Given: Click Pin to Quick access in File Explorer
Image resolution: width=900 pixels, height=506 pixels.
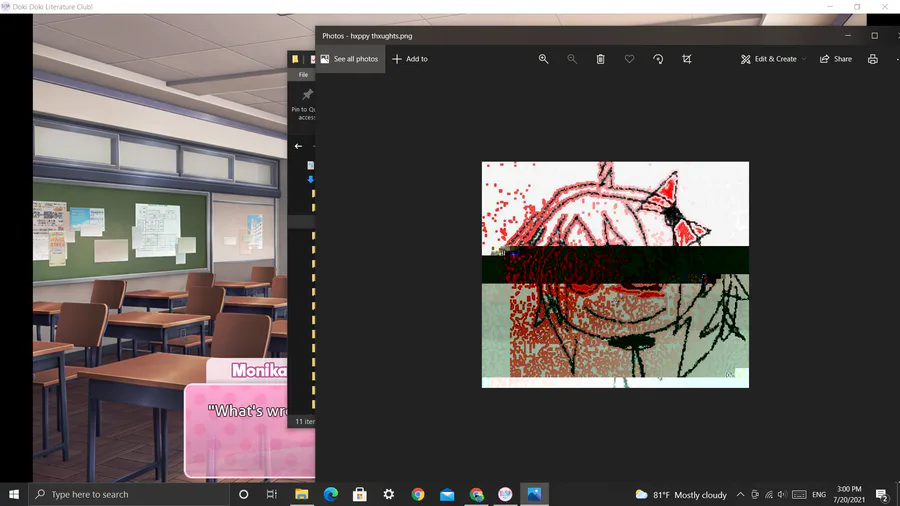Looking at the screenshot, I should click(x=304, y=104).
